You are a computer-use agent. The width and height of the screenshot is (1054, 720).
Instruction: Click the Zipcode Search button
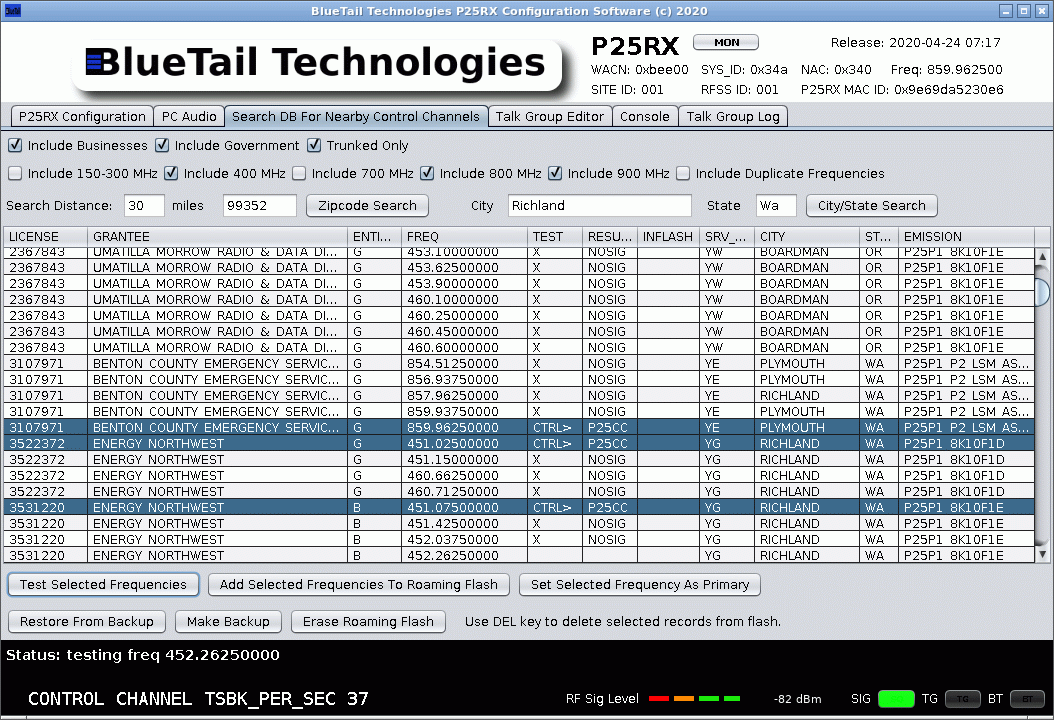click(x=367, y=206)
